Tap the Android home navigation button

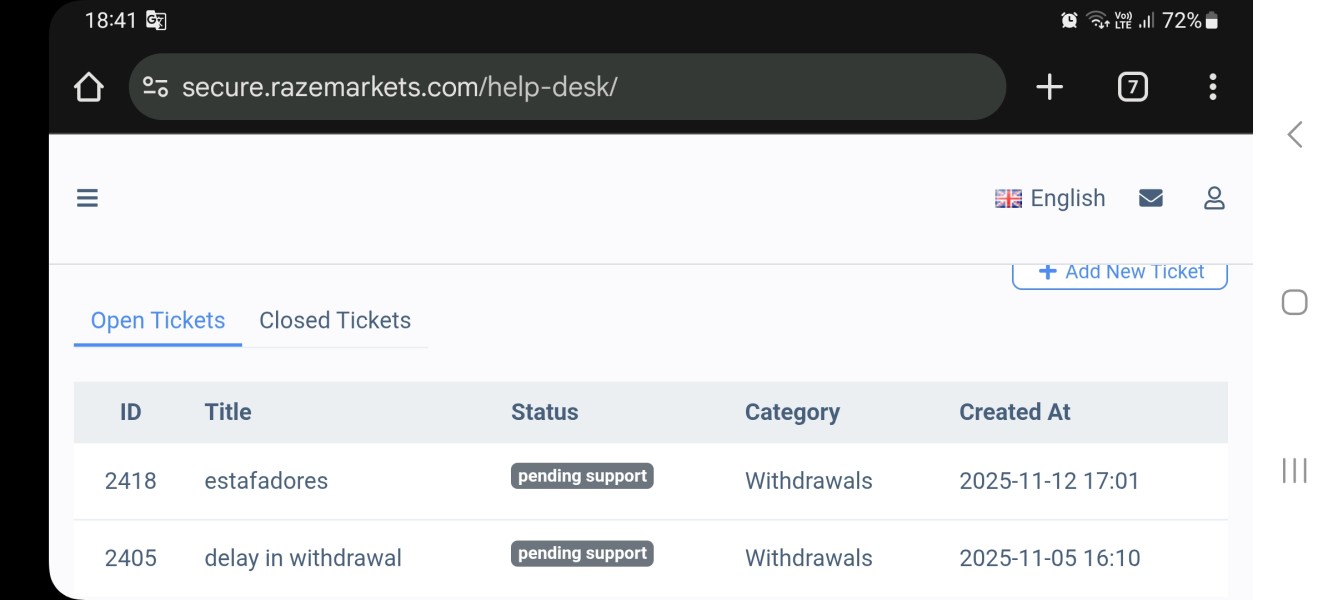(x=1295, y=302)
